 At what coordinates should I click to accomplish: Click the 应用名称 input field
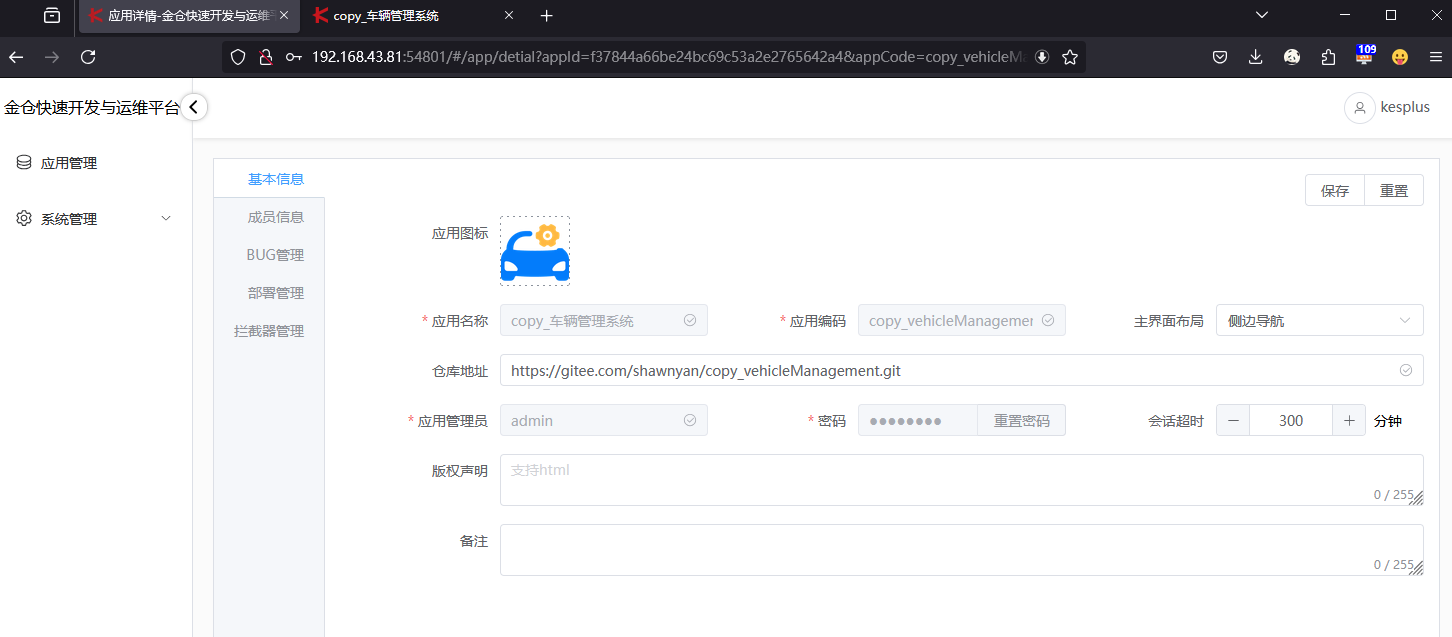604,321
